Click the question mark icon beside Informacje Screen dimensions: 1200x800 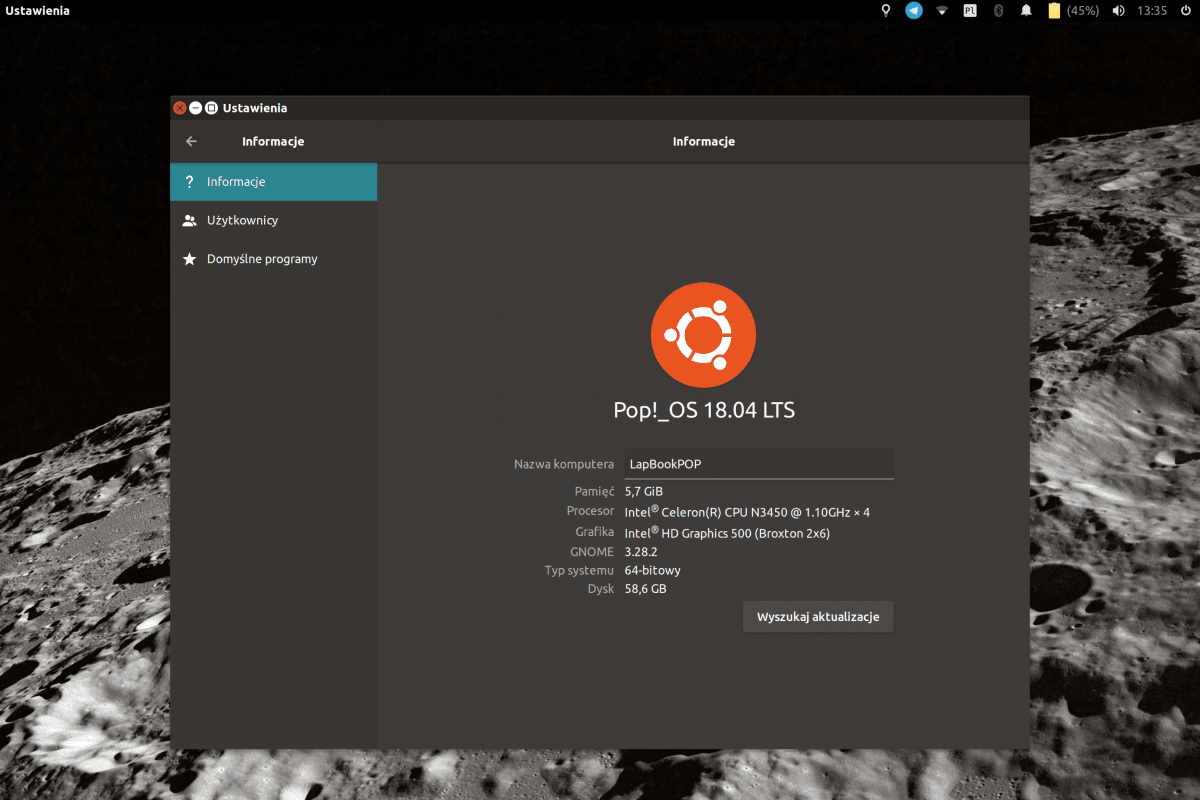pyautogui.click(x=189, y=182)
